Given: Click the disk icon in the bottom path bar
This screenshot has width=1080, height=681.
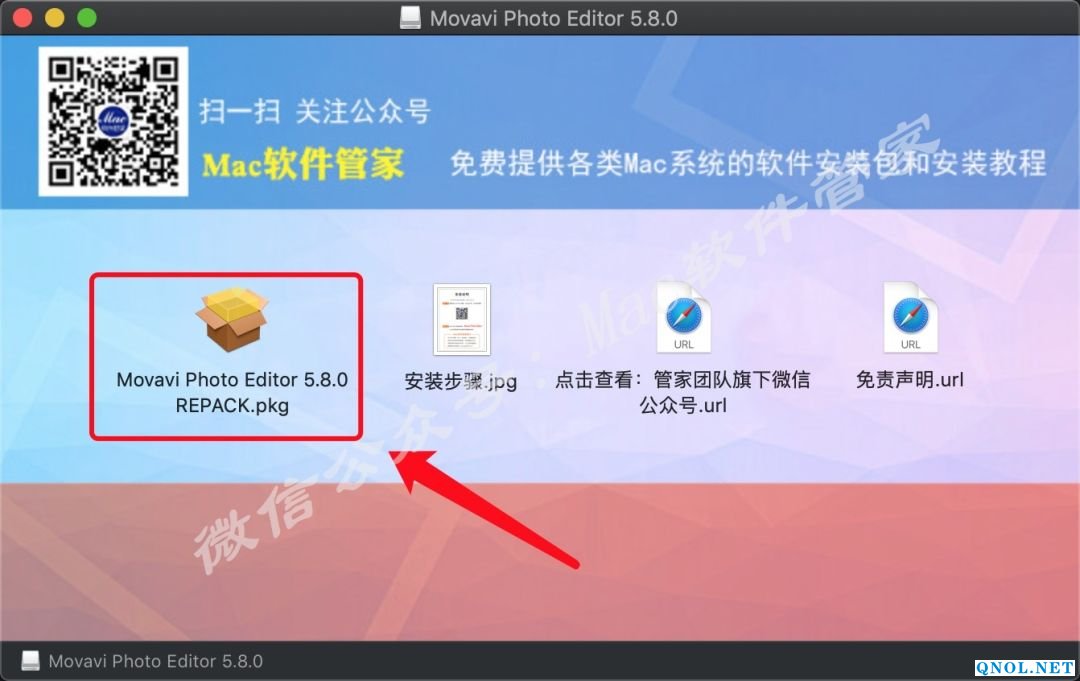Looking at the screenshot, I should click(x=30, y=661).
